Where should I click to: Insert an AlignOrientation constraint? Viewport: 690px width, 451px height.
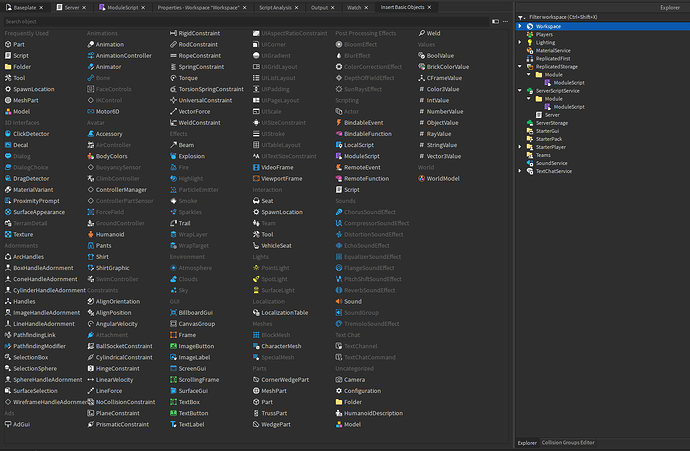pos(114,301)
